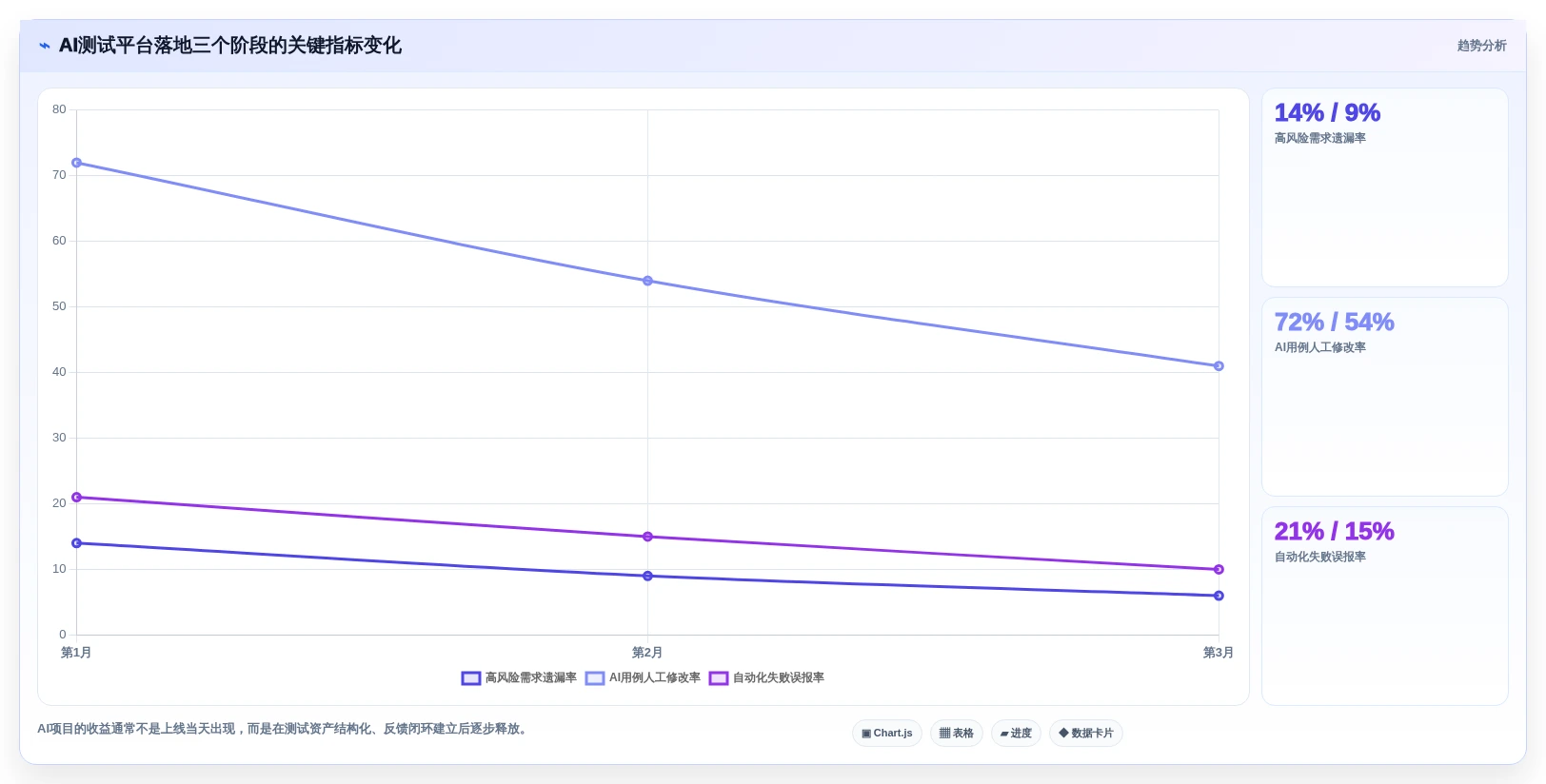The height and width of the screenshot is (784, 1546).
Task: Toggle AI用例人工修改率 legend swatch
Action: [x=595, y=678]
